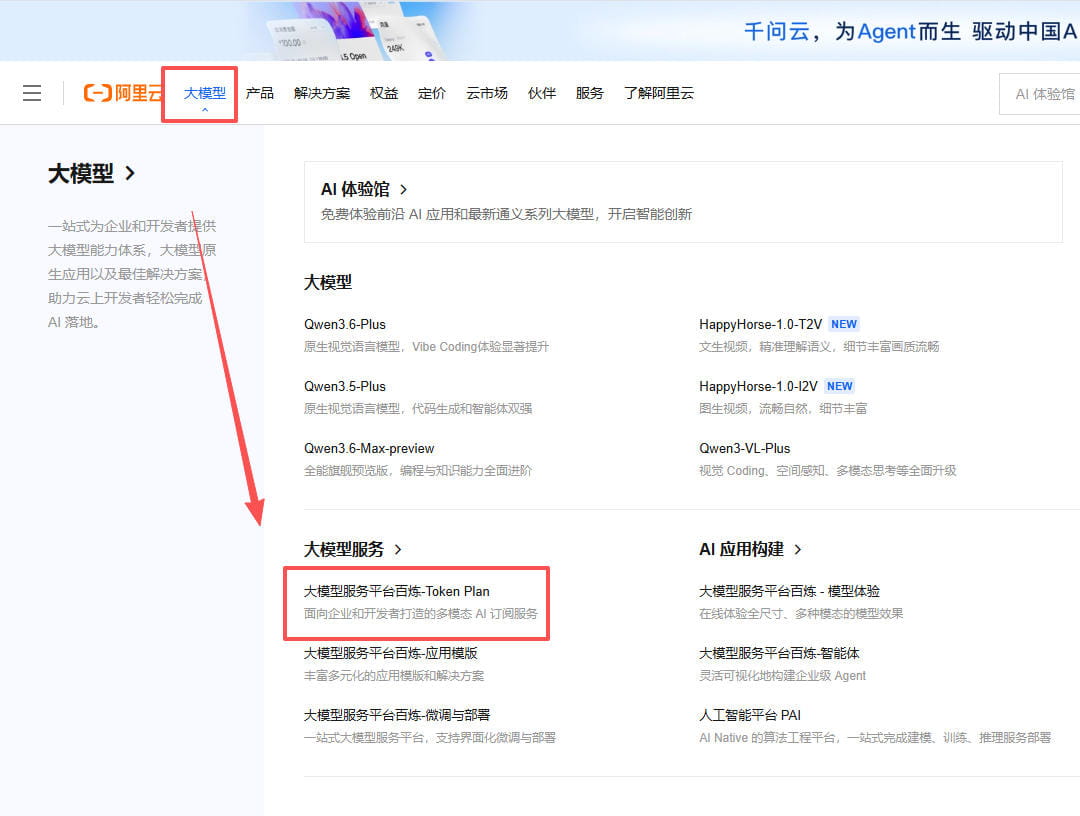Click chevron next to 大模型服务 heading
Image resolution: width=1080 pixels, height=816 pixels.
coord(398,550)
